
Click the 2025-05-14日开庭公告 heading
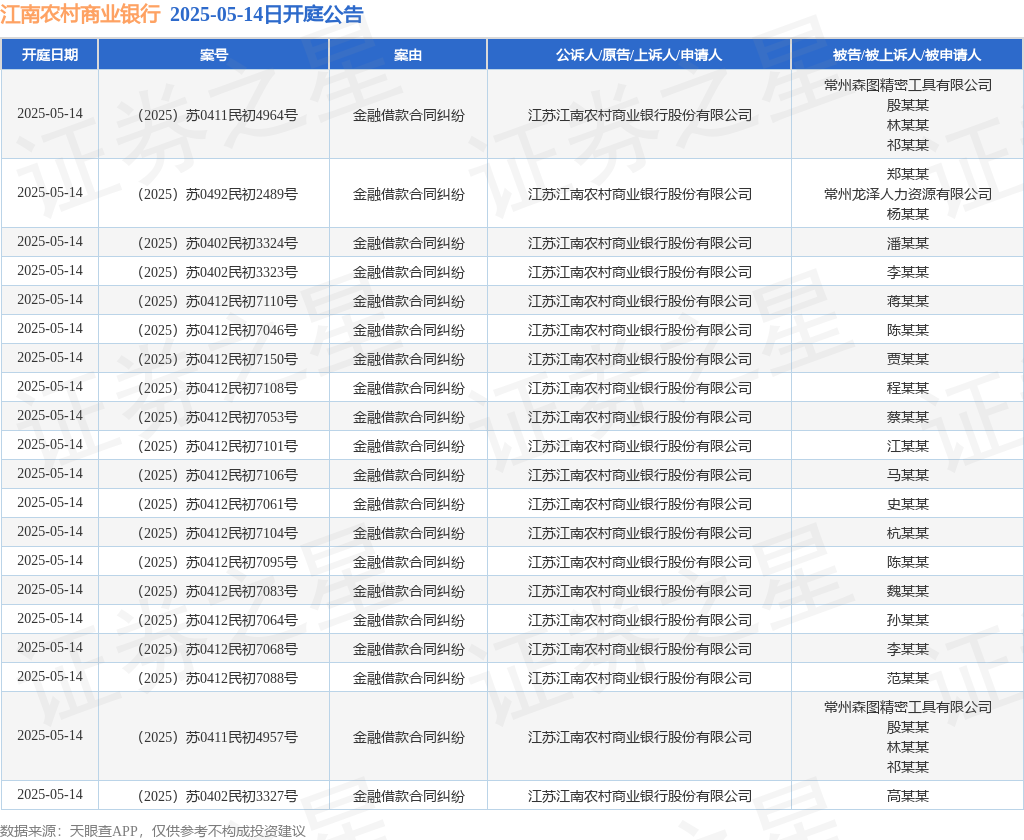(x=266, y=14)
